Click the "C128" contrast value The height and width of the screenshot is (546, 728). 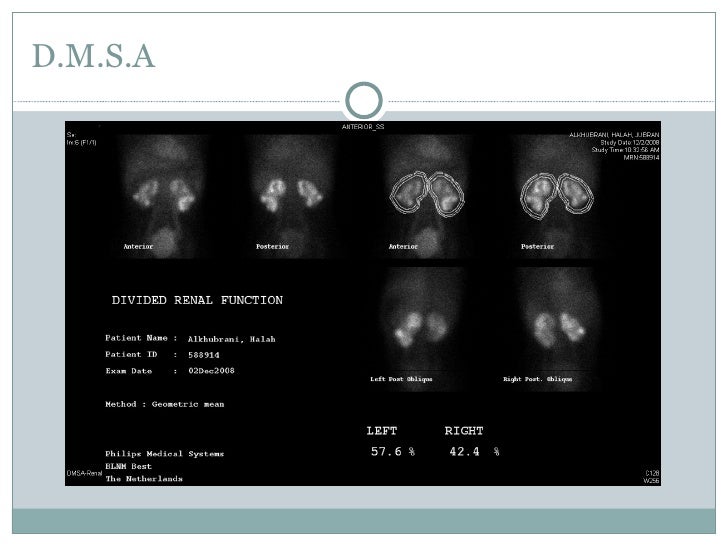(652, 473)
